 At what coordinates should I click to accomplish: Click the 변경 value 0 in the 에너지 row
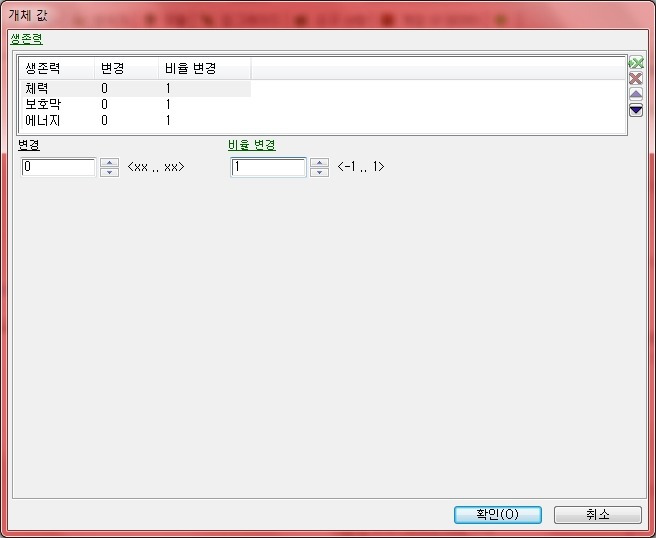104,120
